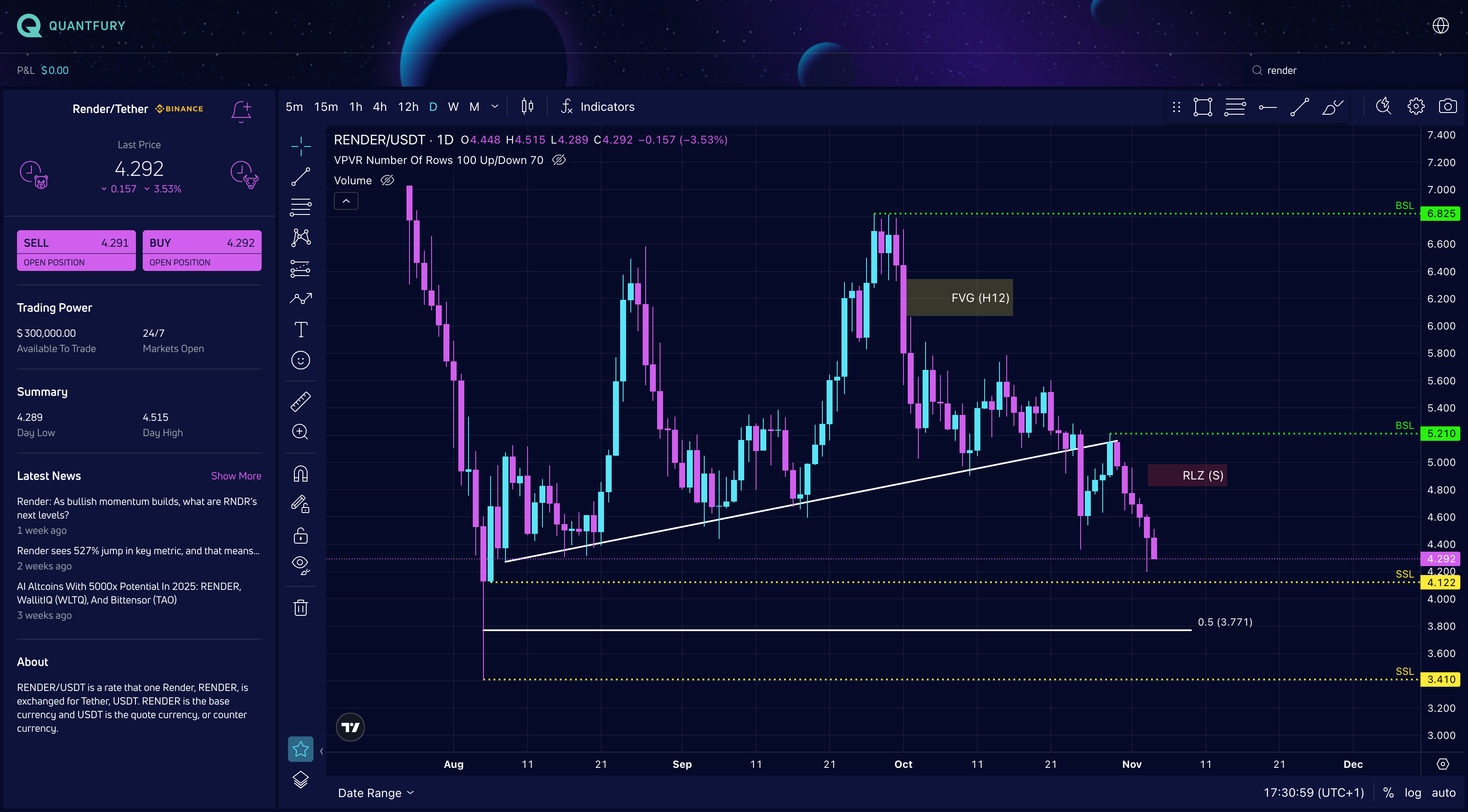The width and height of the screenshot is (1468, 812).
Task: Toggle VPVR indicator visibility eye
Action: 559,160
